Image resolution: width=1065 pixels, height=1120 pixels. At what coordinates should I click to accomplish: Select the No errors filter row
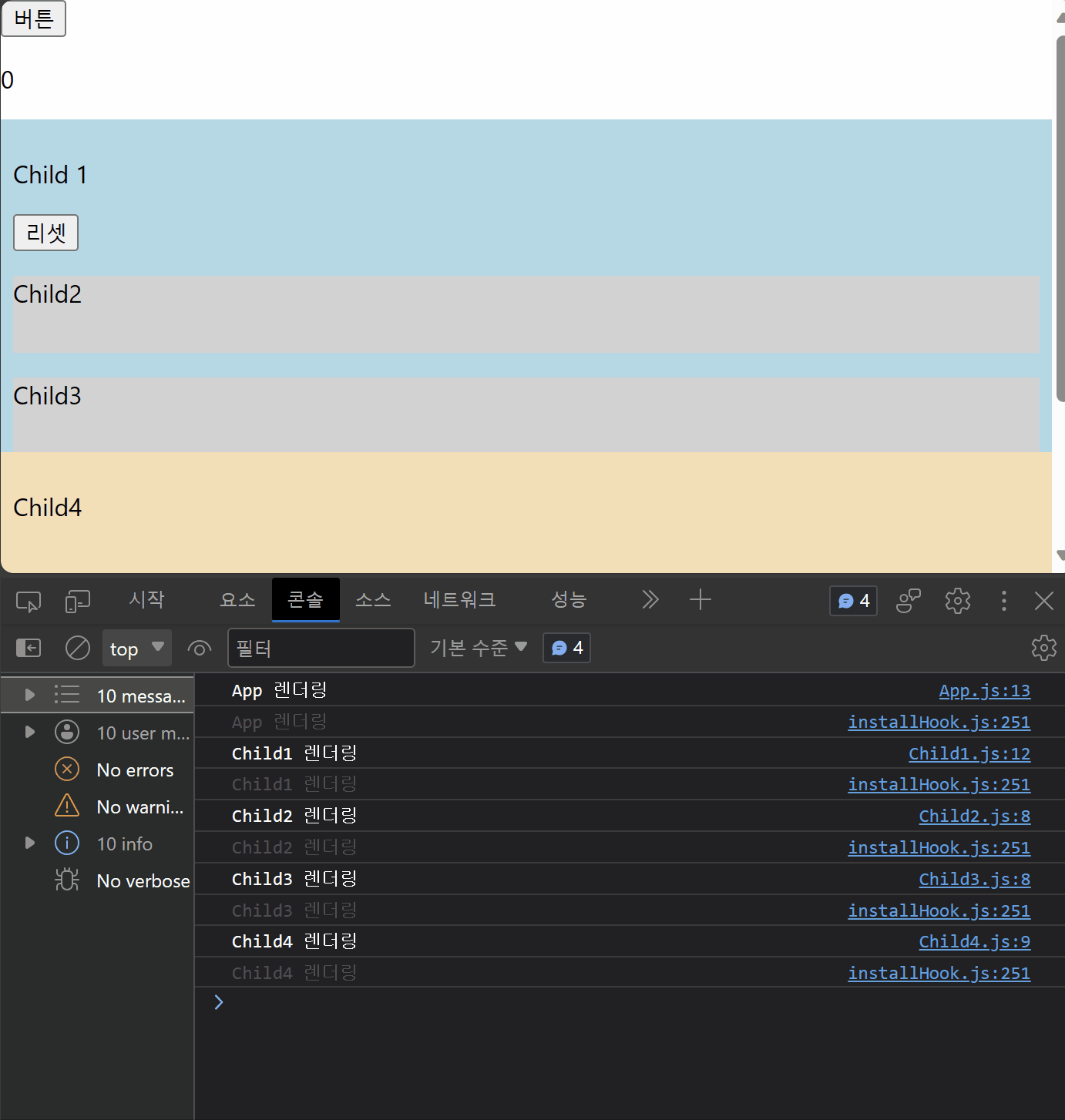pyautogui.click(x=97, y=770)
